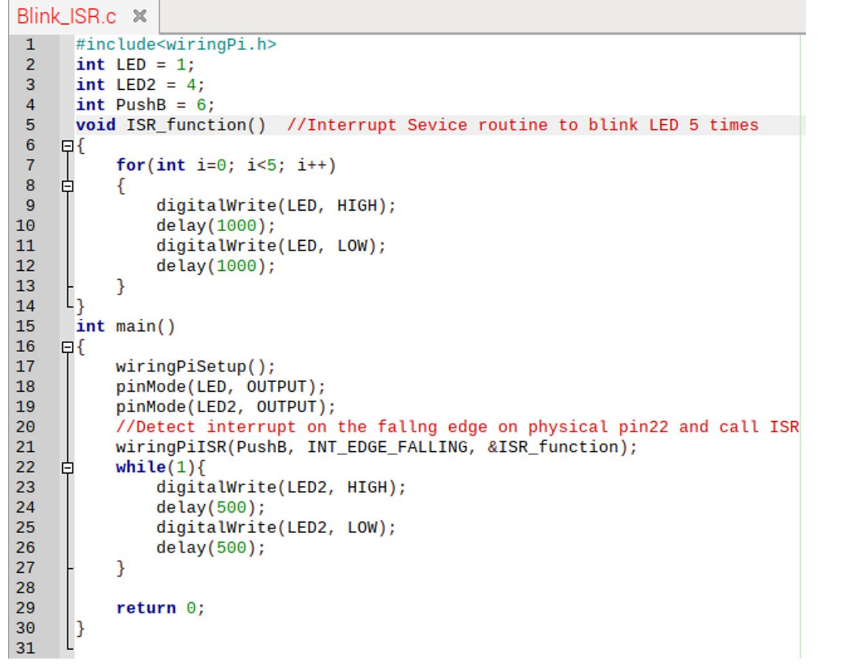
Task: Click line number 31 in the margin
Action: coord(26,648)
